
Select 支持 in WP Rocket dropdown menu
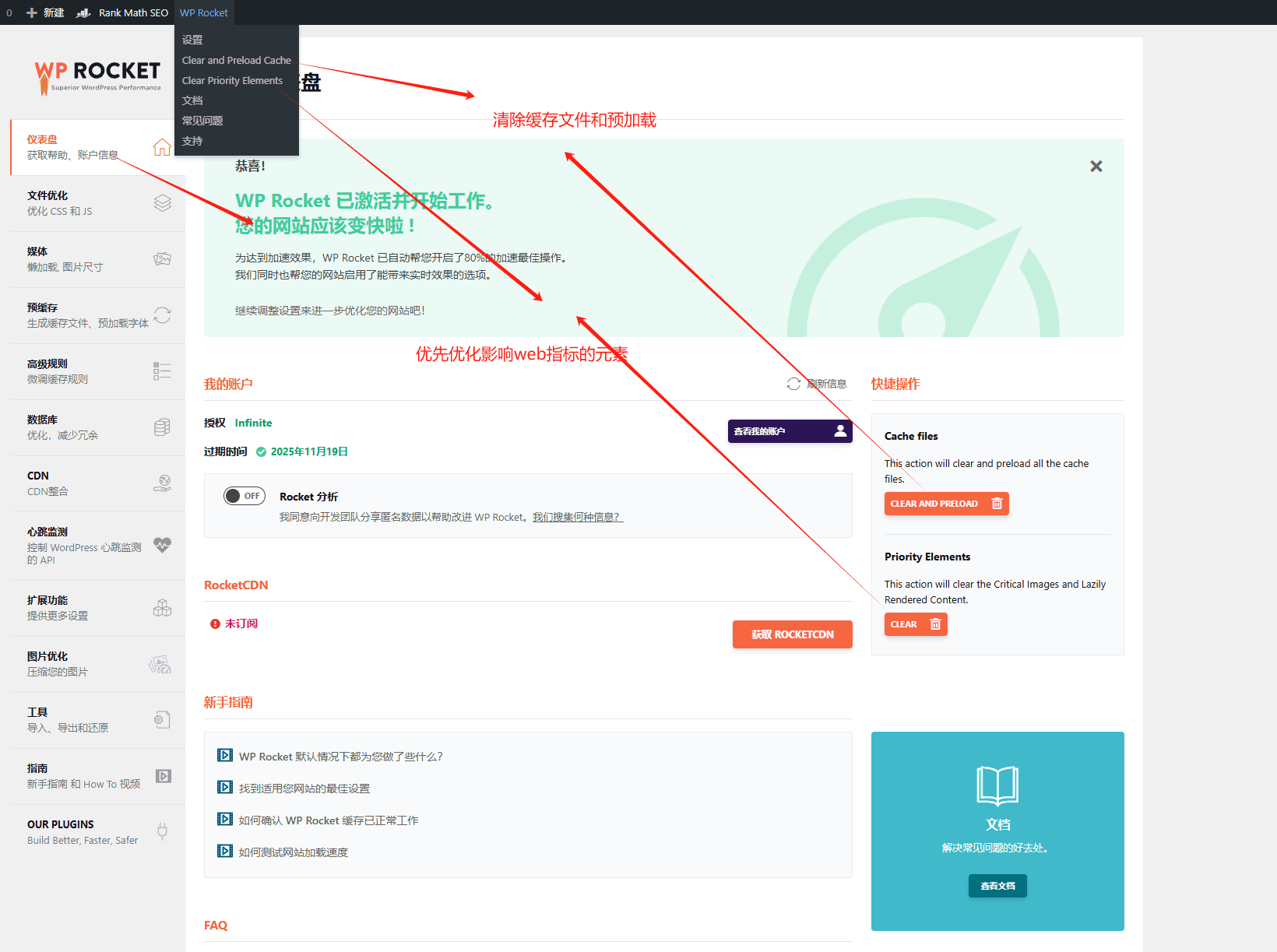(x=237, y=141)
